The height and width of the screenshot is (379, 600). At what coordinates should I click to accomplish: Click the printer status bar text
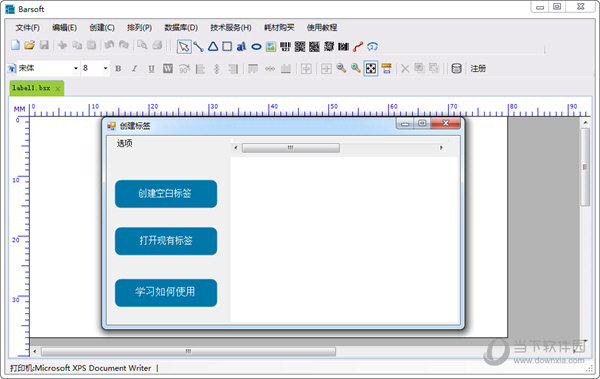tap(80, 368)
